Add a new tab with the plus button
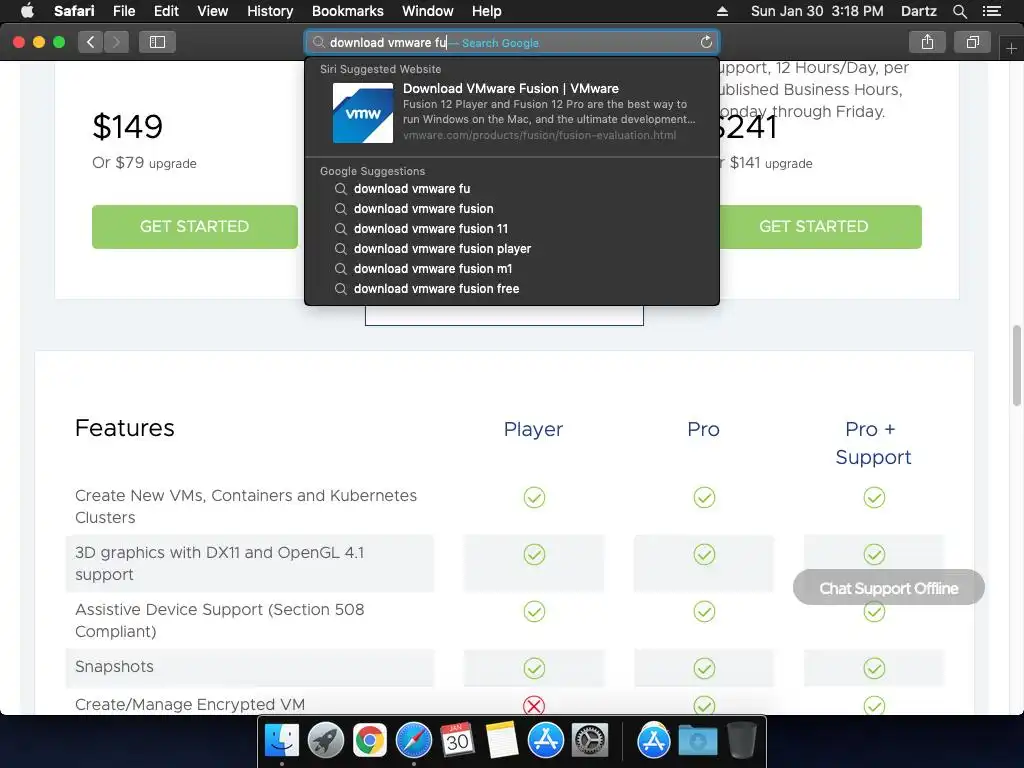This screenshot has height=768, width=1024. click(x=1011, y=48)
